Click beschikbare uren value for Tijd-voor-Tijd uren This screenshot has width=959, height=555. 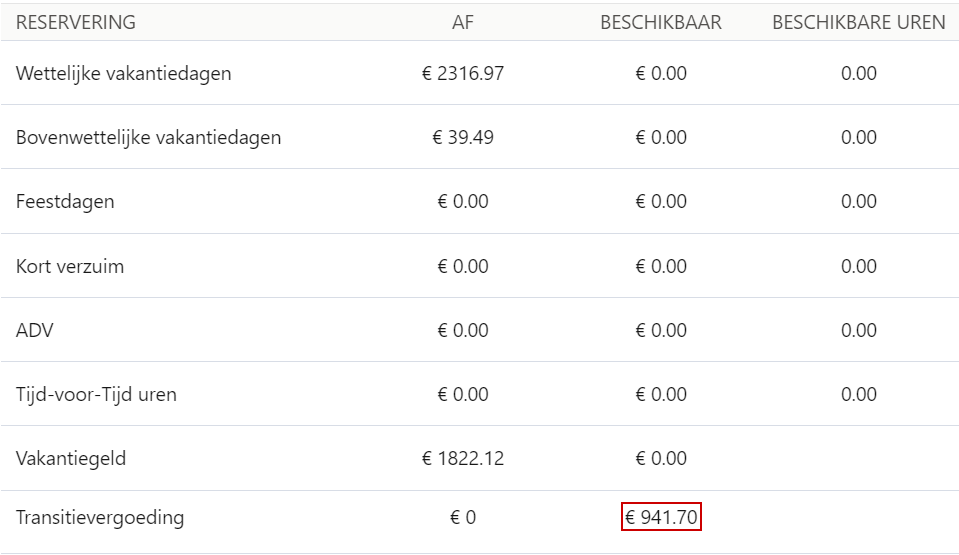click(x=859, y=394)
